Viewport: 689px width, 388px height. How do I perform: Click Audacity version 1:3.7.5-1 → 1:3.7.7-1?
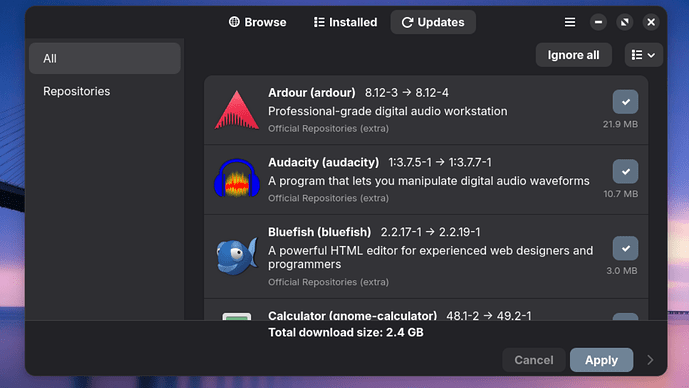(x=440, y=163)
